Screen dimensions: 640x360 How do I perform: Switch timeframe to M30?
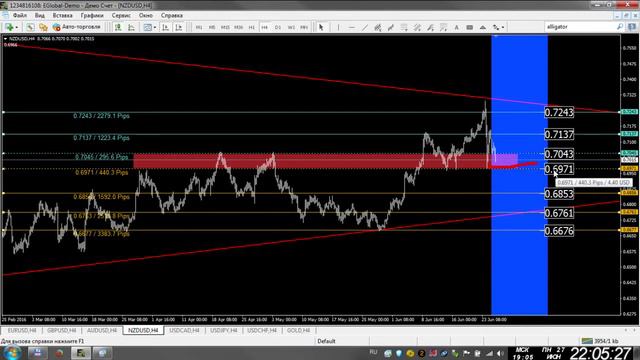tap(238, 27)
